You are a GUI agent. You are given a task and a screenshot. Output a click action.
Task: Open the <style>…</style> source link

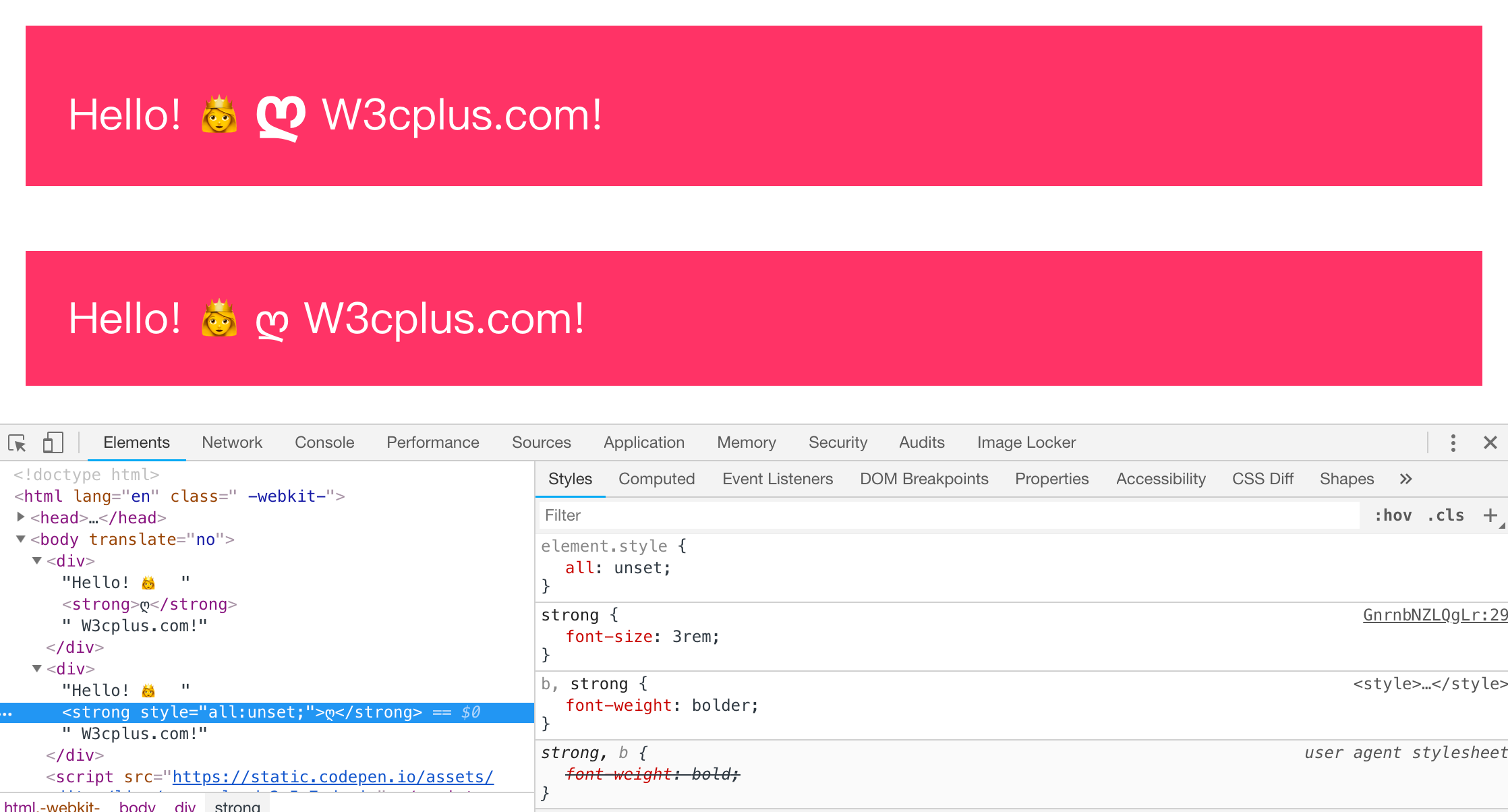tap(1430, 684)
